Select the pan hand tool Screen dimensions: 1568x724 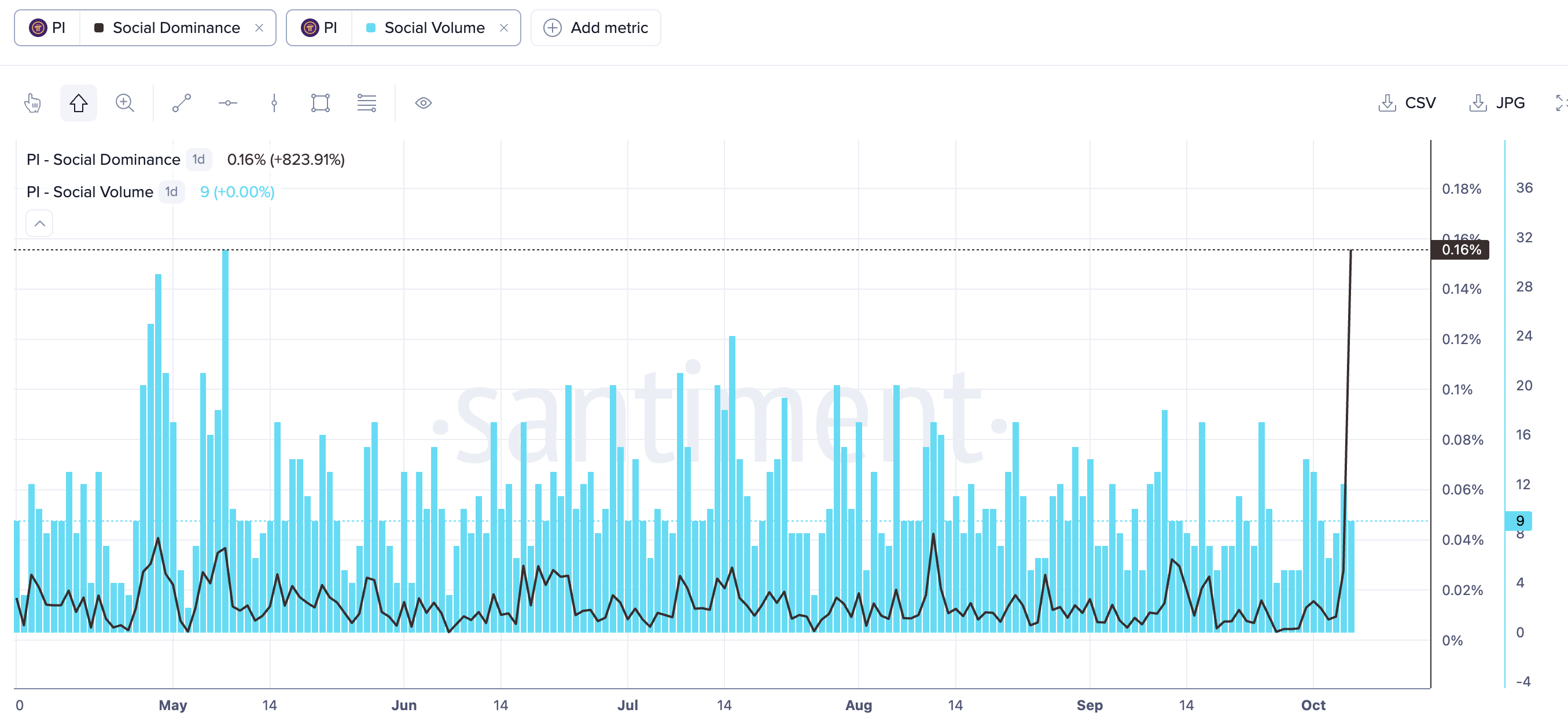click(32, 103)
